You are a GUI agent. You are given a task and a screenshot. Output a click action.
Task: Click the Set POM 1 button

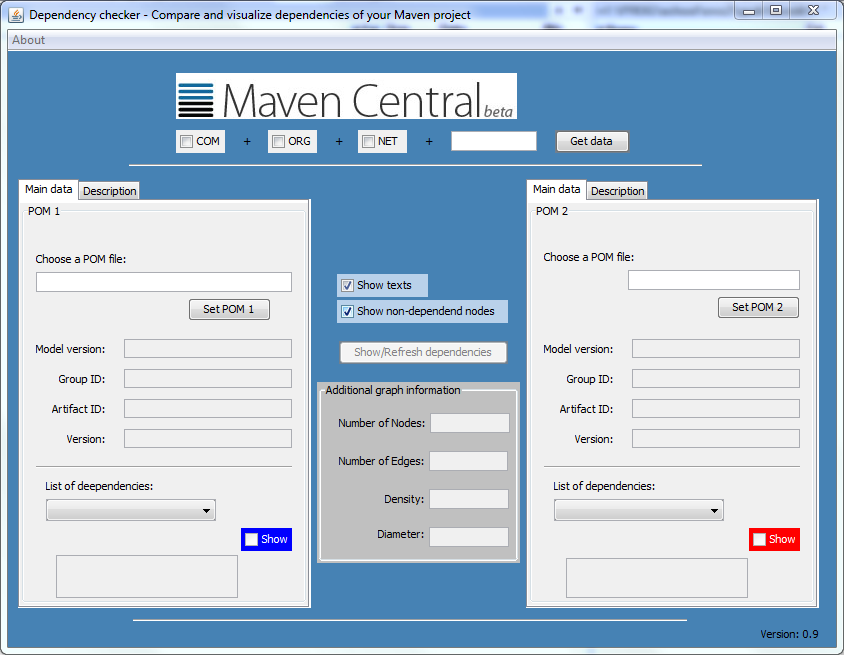(x=229, y=309)
